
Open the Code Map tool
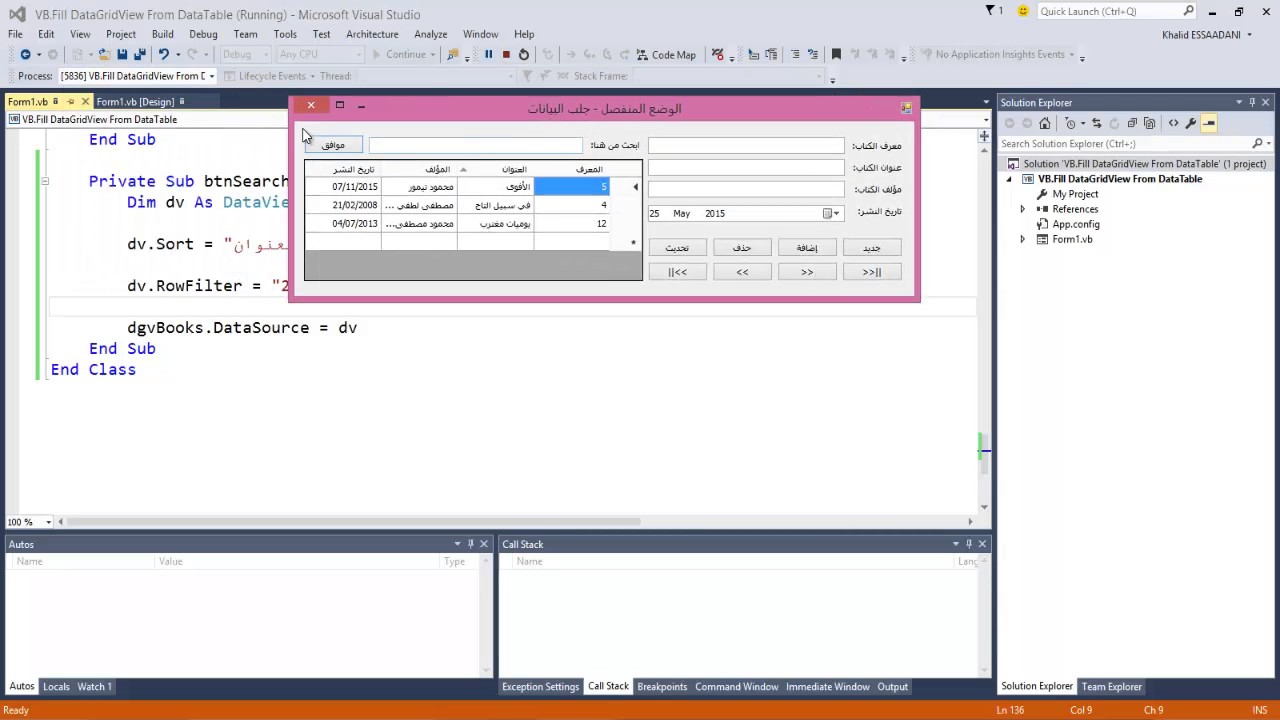click(666, 55)
